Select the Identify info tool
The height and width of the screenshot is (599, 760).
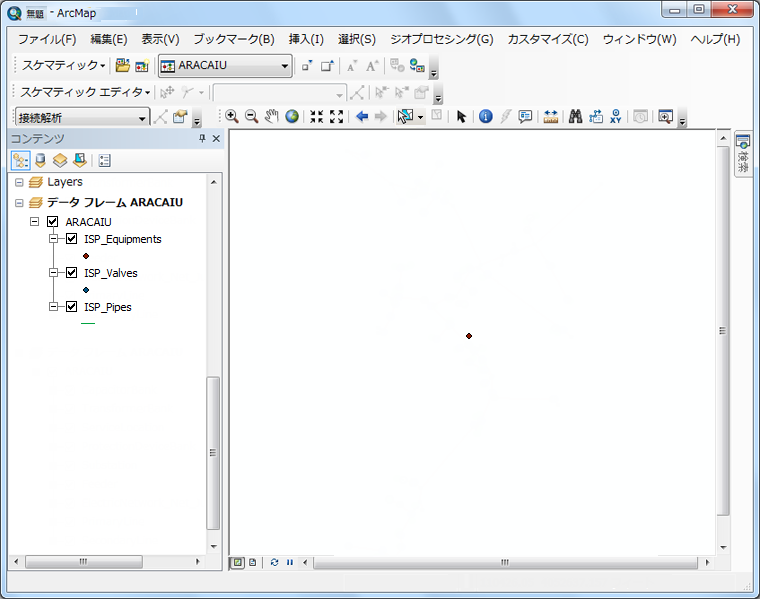[x=485, y=116]
